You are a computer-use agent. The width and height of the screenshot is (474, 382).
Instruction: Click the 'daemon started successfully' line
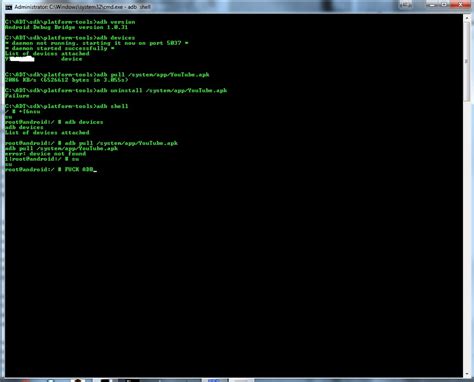click(x=60, y=48)
